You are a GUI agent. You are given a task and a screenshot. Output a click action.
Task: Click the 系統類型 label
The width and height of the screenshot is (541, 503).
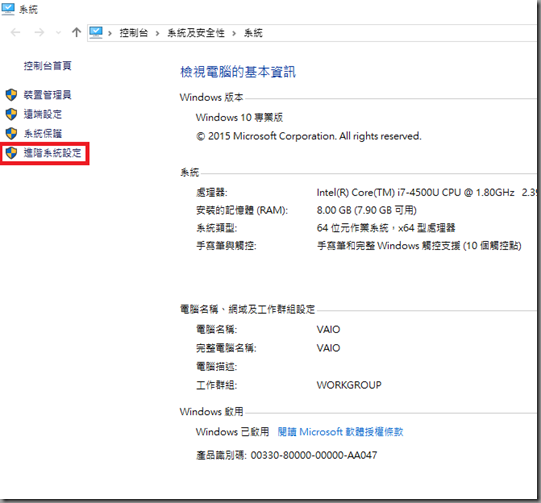[x=216, y=228]
